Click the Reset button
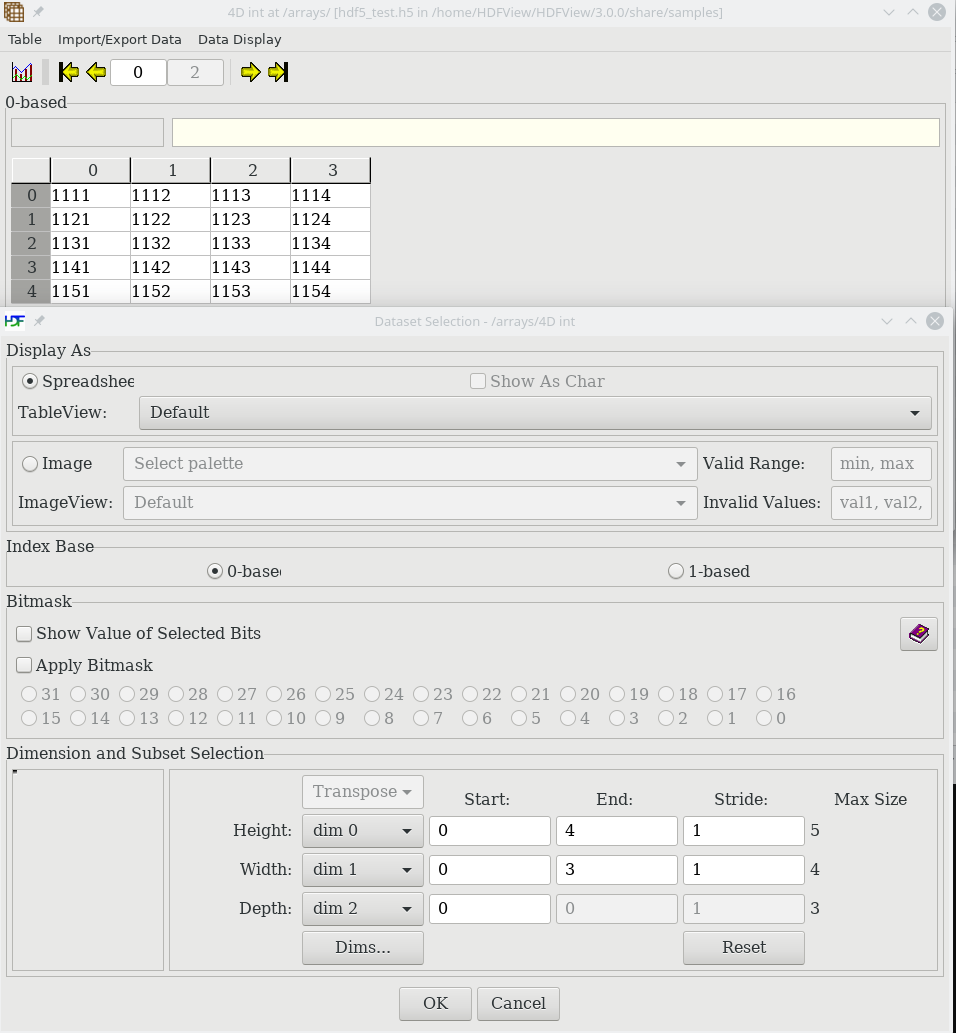The image size is (956, 1033). coord(744,947)
